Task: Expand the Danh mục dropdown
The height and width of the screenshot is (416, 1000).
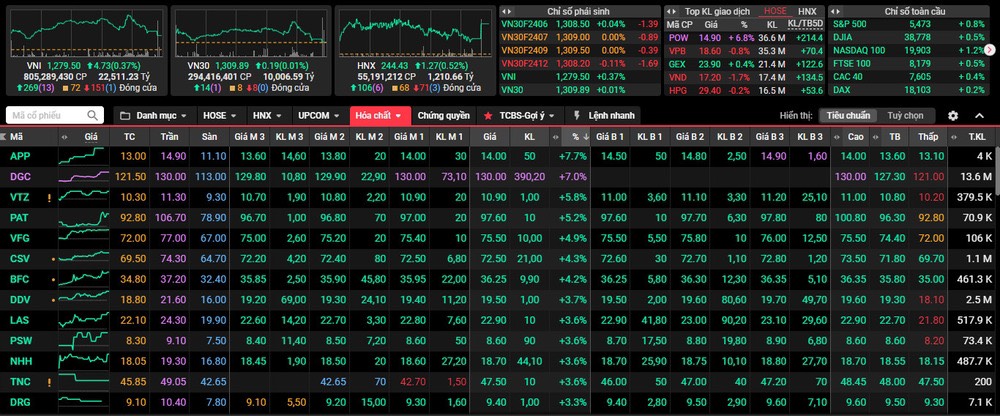Action: point(161,116)
